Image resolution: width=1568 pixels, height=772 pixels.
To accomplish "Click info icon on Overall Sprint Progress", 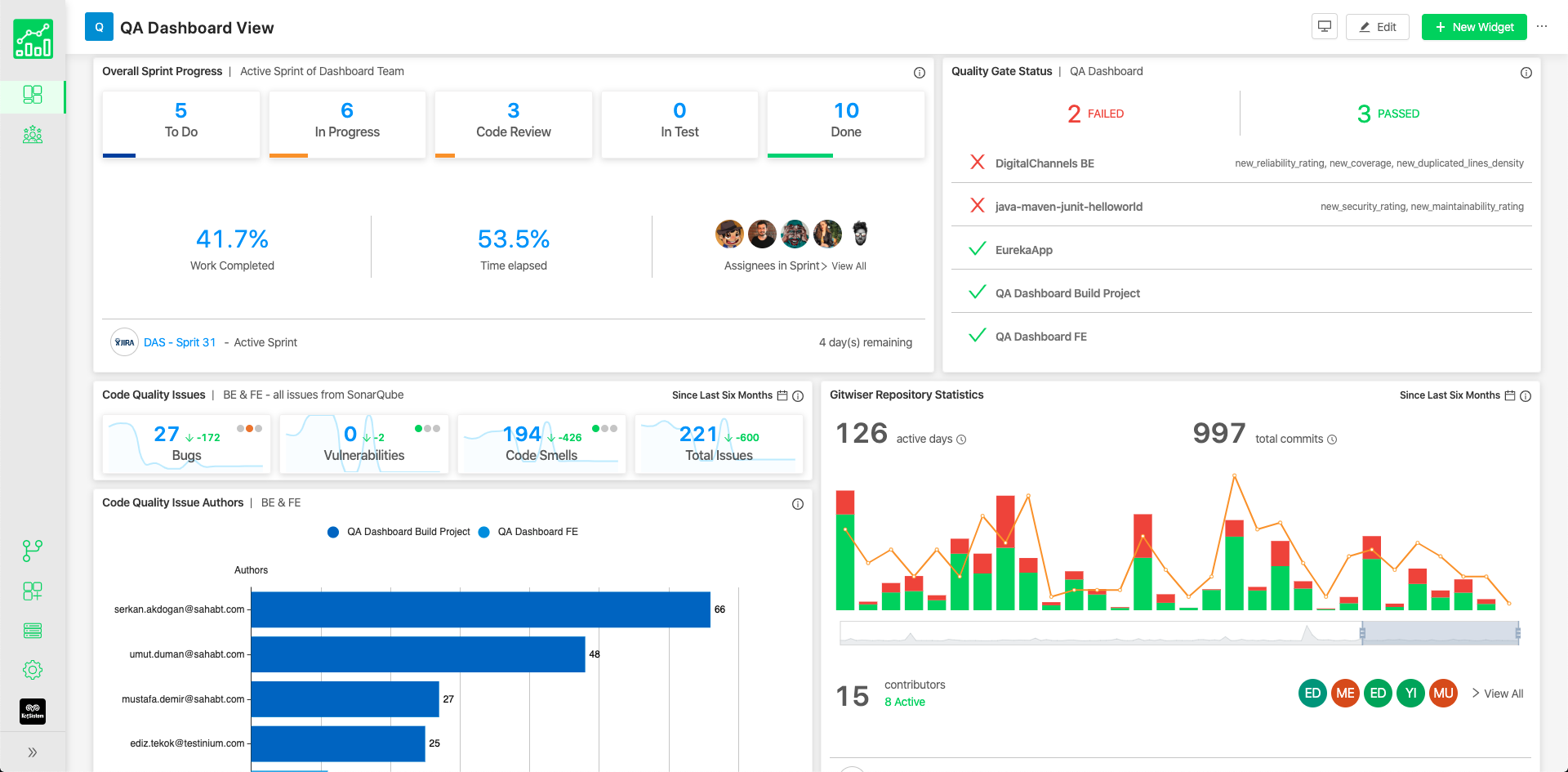I will pos(919,73).
